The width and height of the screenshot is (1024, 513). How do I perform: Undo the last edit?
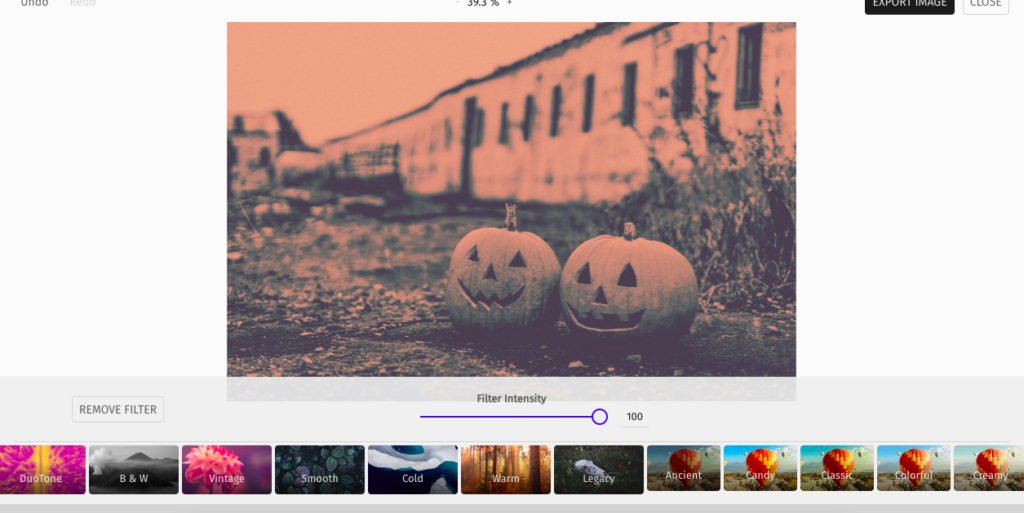pos(35,3)
